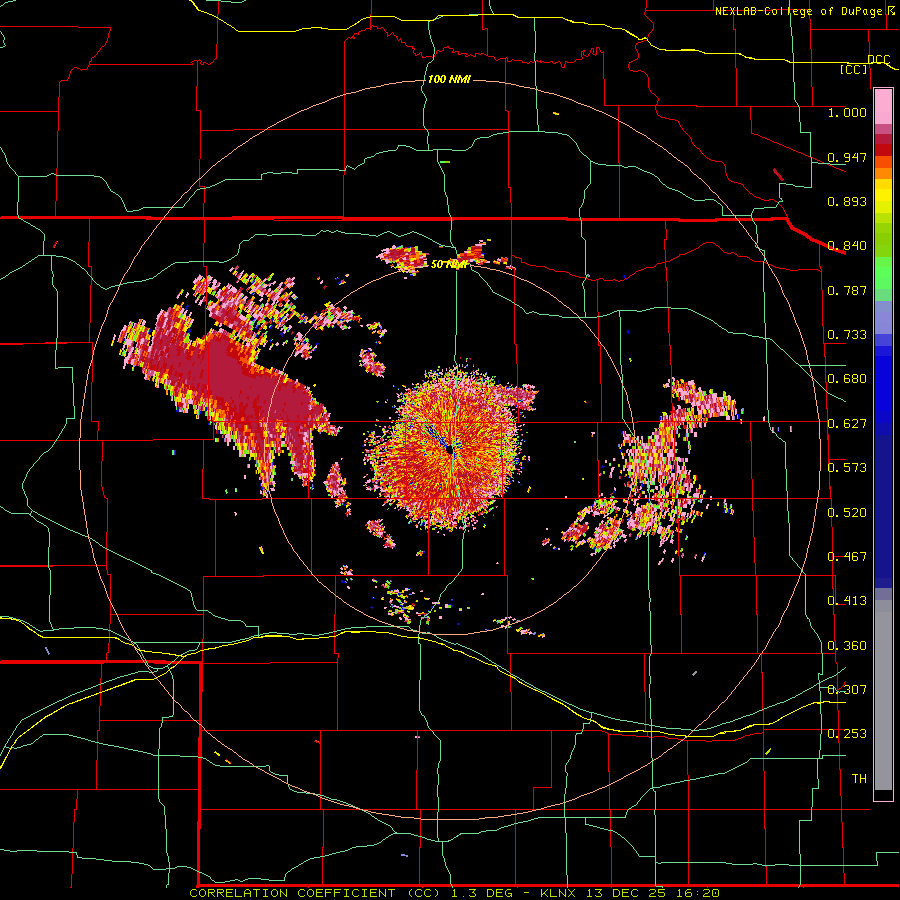Click the 100 NMI range ring label
The width and height of the screenshot is (900, 900).
(449, 79)
